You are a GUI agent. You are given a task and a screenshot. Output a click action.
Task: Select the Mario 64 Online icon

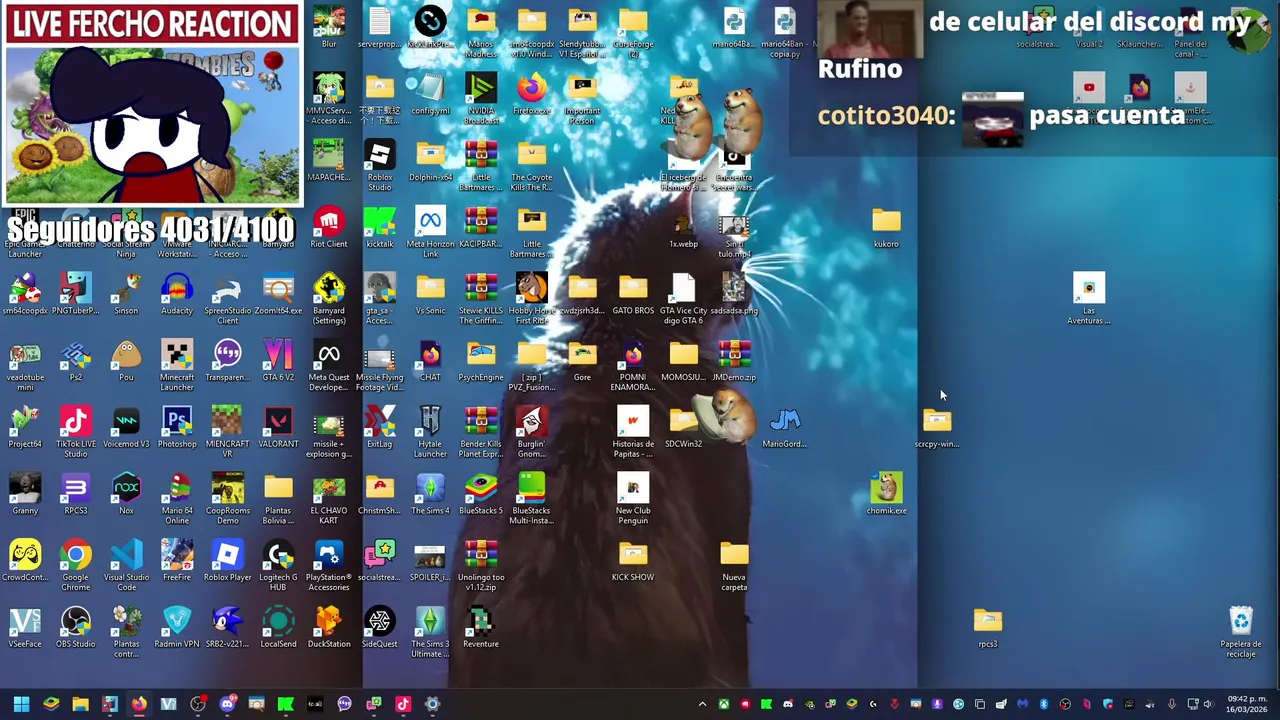click(177, 499)
